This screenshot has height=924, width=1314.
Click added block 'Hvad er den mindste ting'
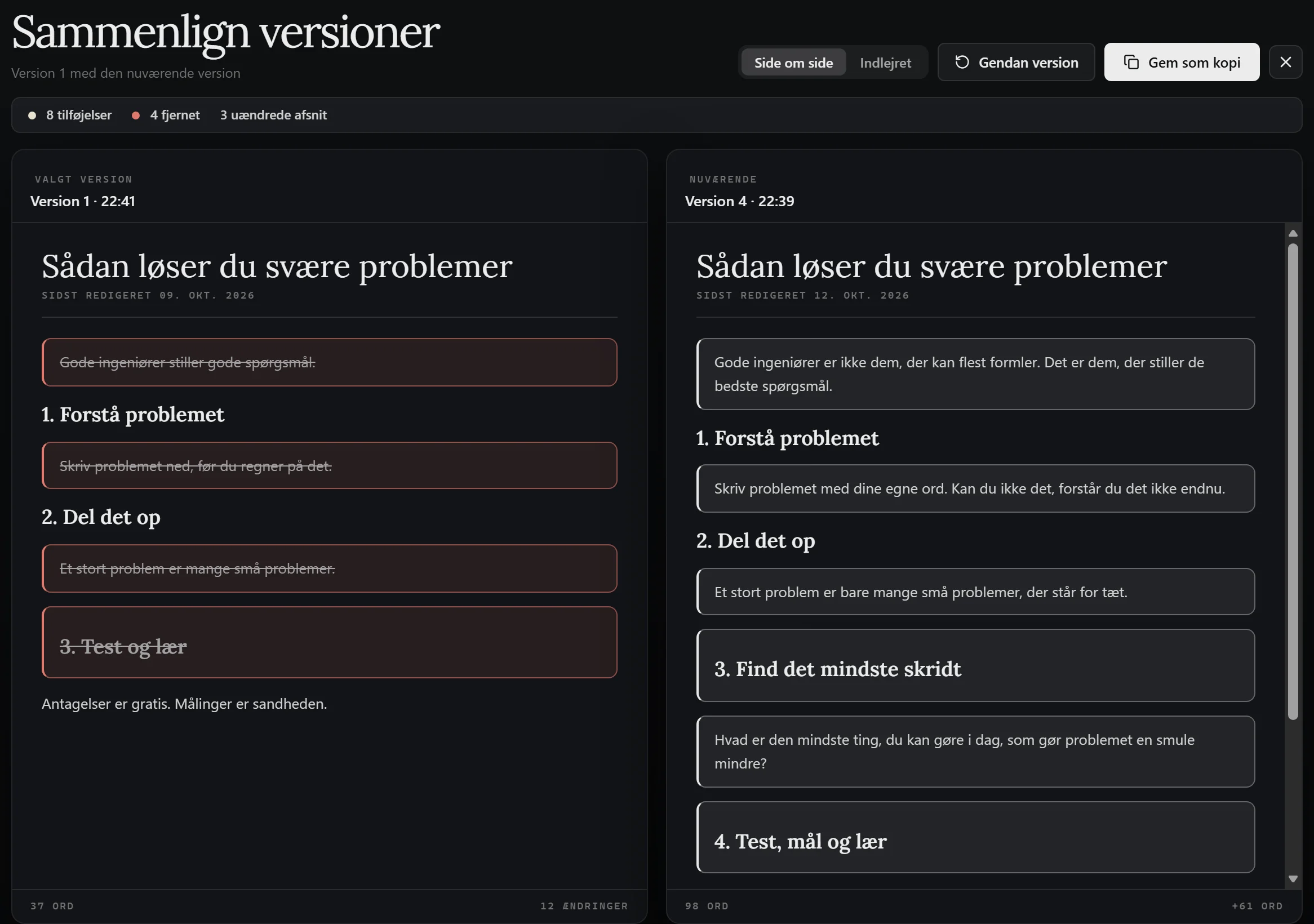pyautogui.click(x=975, y=751)
